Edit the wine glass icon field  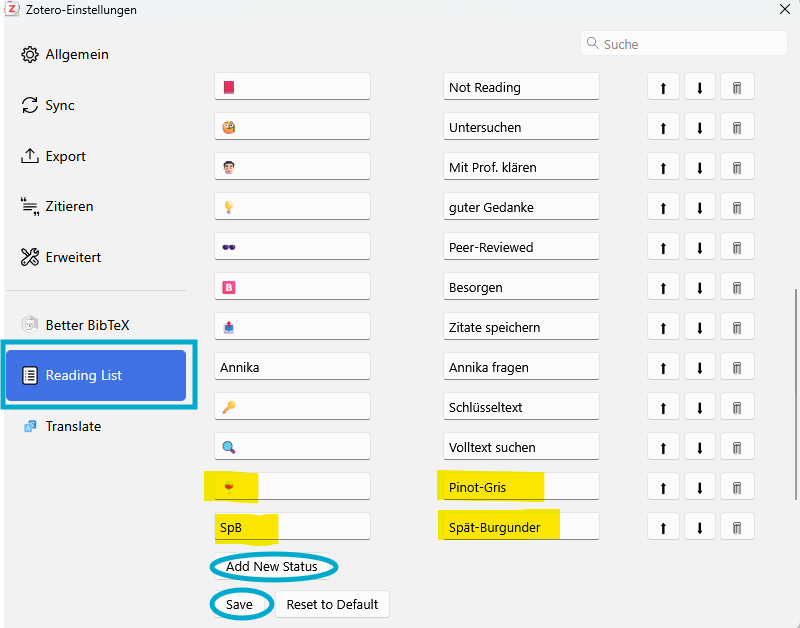coord(292,487)
